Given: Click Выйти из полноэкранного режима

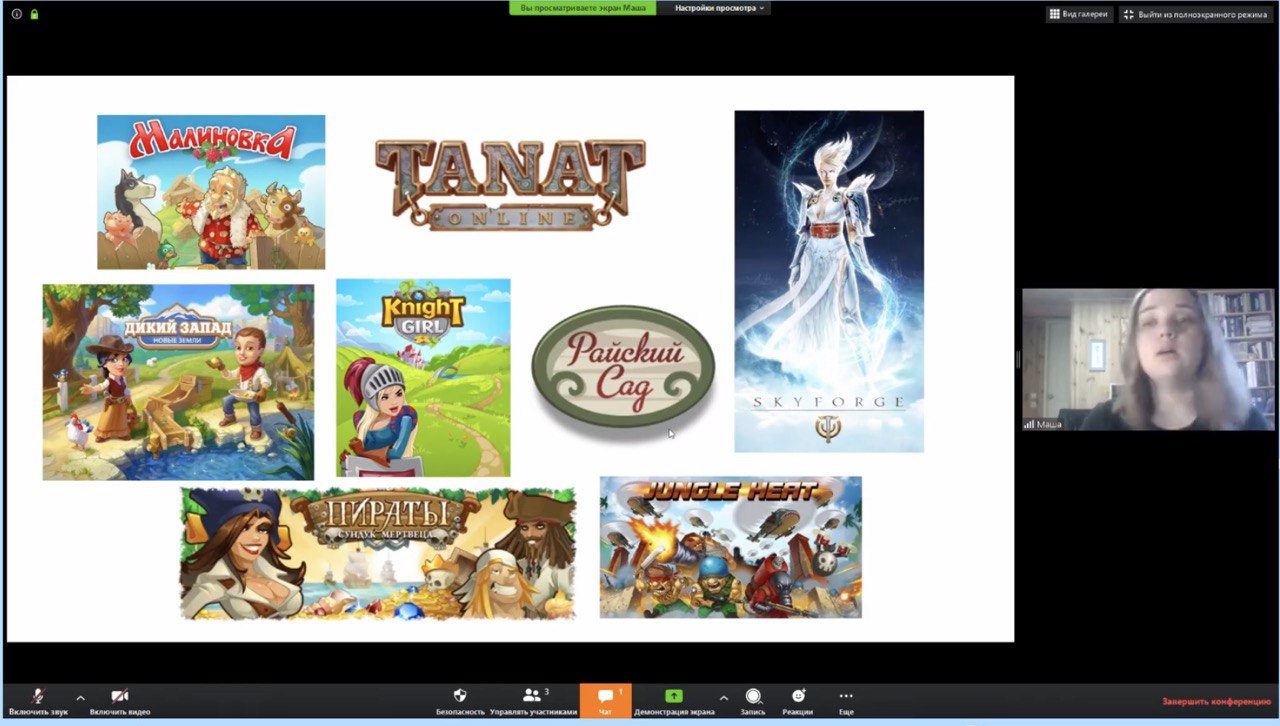Looking at the screenshot, I should pyautogui.click(x=1195, y=14).
